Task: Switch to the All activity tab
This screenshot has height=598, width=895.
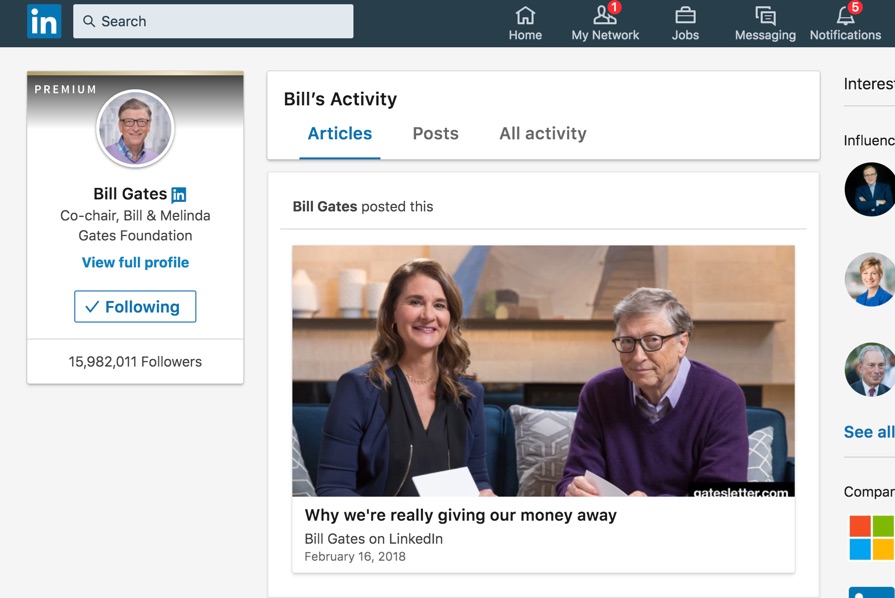Action: pyautogui.click(x=543, y=134)
